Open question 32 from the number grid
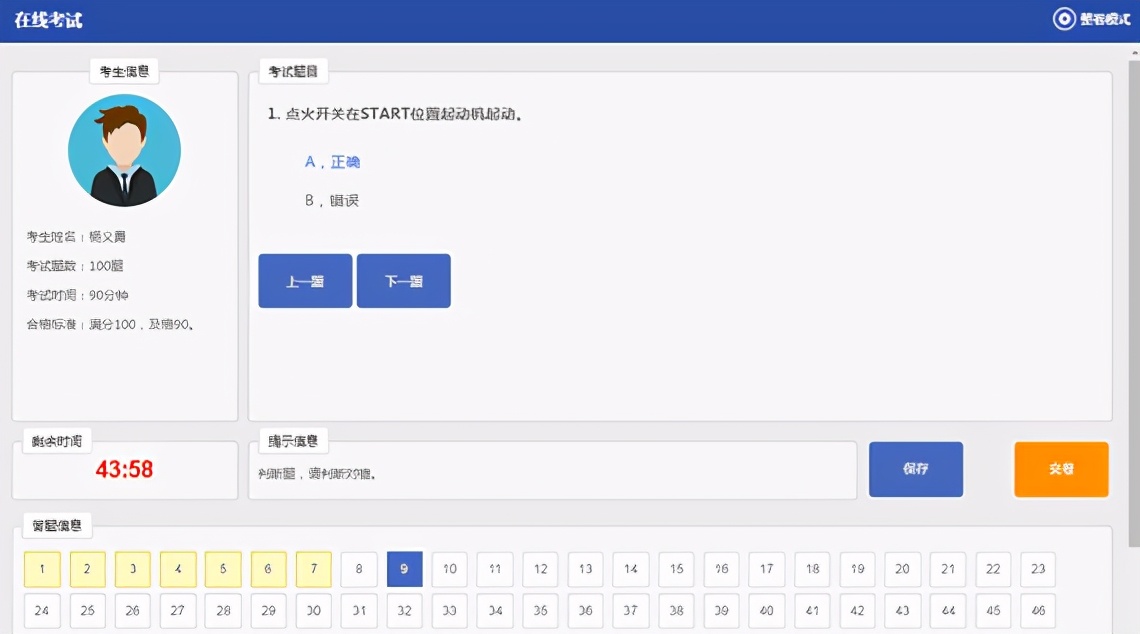Screen dimensions: 1140x634 click(x=404, y=610)
